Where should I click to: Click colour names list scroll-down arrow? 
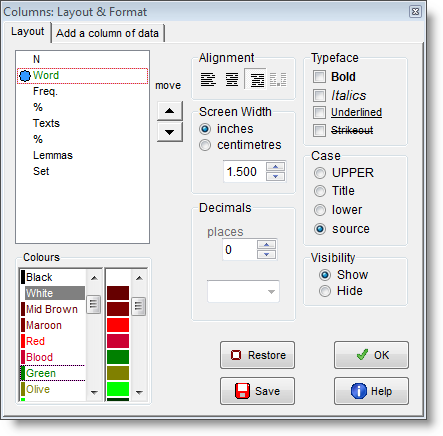[x=94, y=392]
